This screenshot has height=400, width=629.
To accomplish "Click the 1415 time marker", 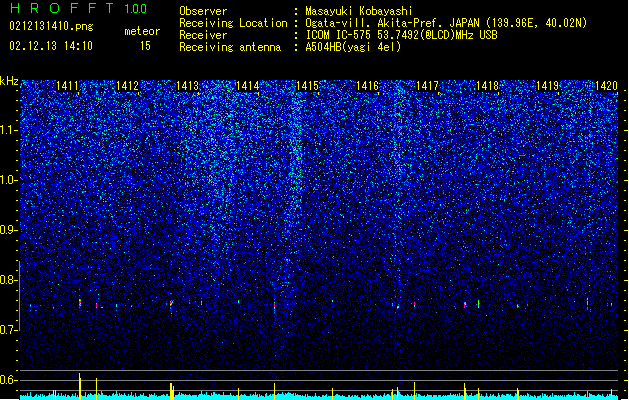I will (307, 86).
